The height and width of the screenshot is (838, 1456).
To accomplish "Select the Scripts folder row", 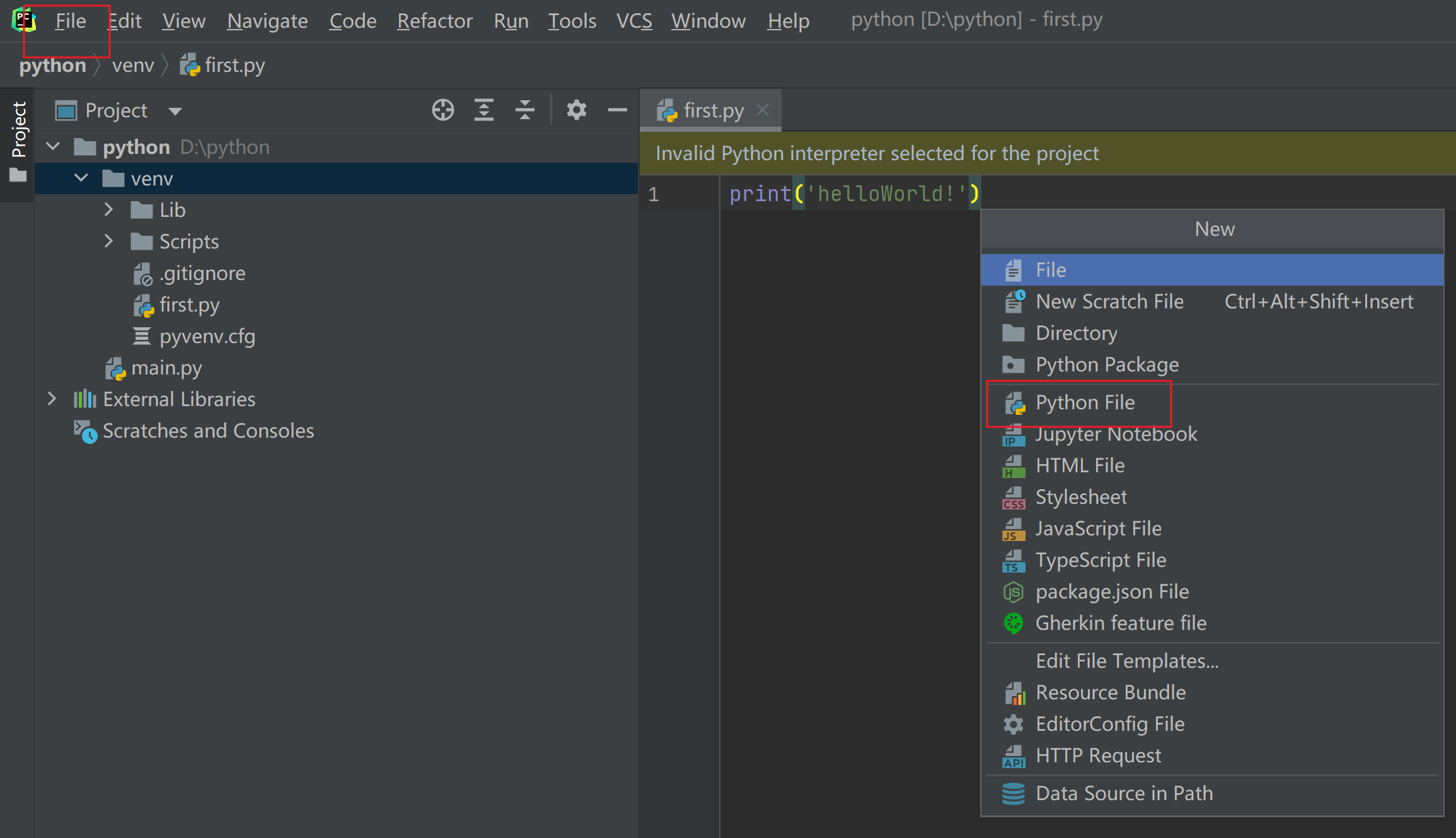I will (x=337, y=242).
